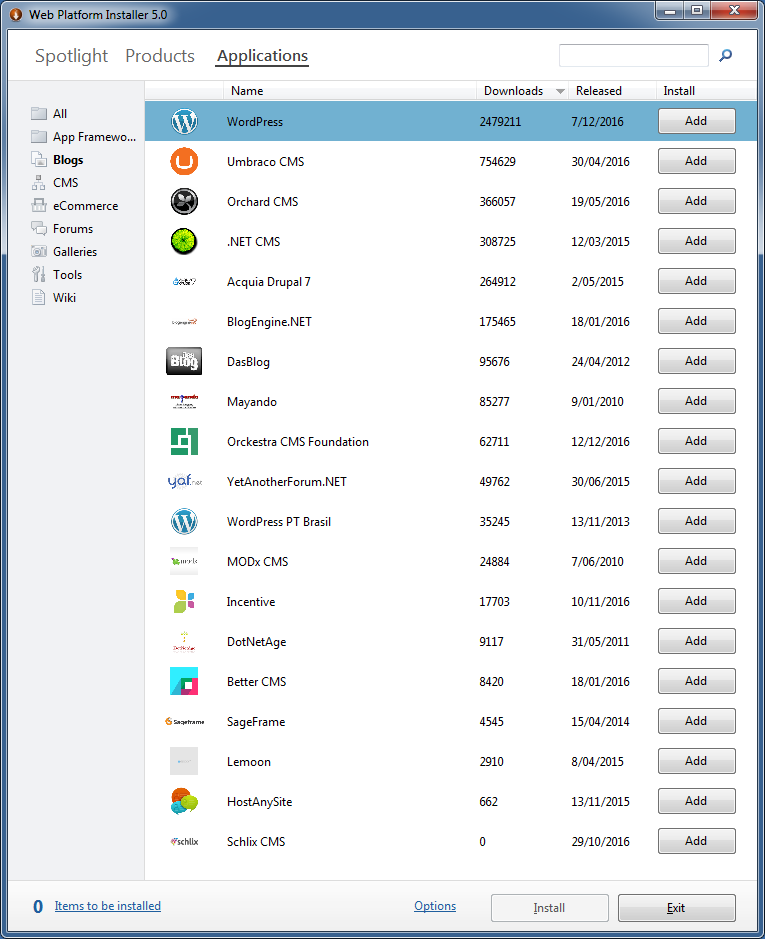Click the SageFrame logo icon
The width and height of the screenshot is (765, 939).
(x=185, y=722)
